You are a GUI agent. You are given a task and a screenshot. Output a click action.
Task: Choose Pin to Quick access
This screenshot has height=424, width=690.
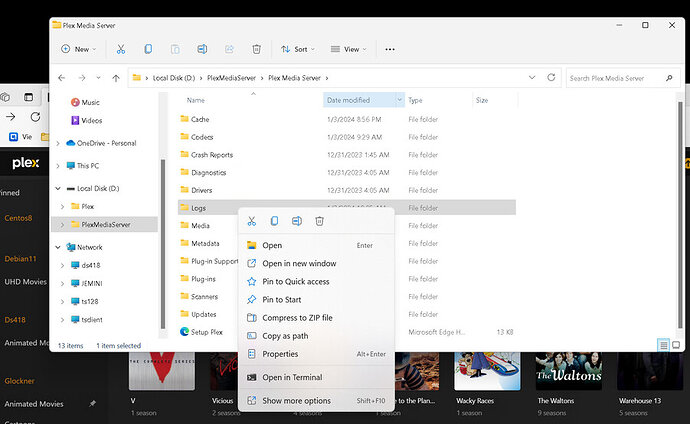[x=316, y=281]
